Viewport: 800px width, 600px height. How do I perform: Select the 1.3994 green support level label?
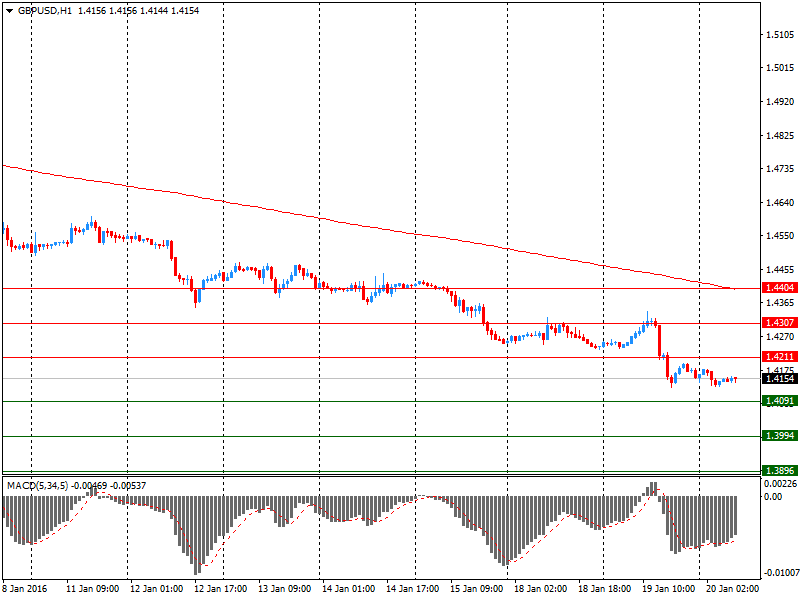[x=780, y=436]
